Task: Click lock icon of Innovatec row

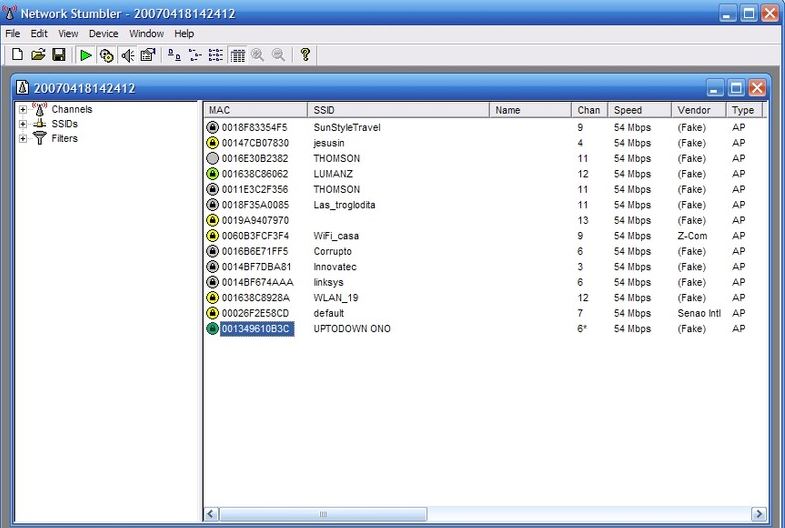Action: point(212,267)
